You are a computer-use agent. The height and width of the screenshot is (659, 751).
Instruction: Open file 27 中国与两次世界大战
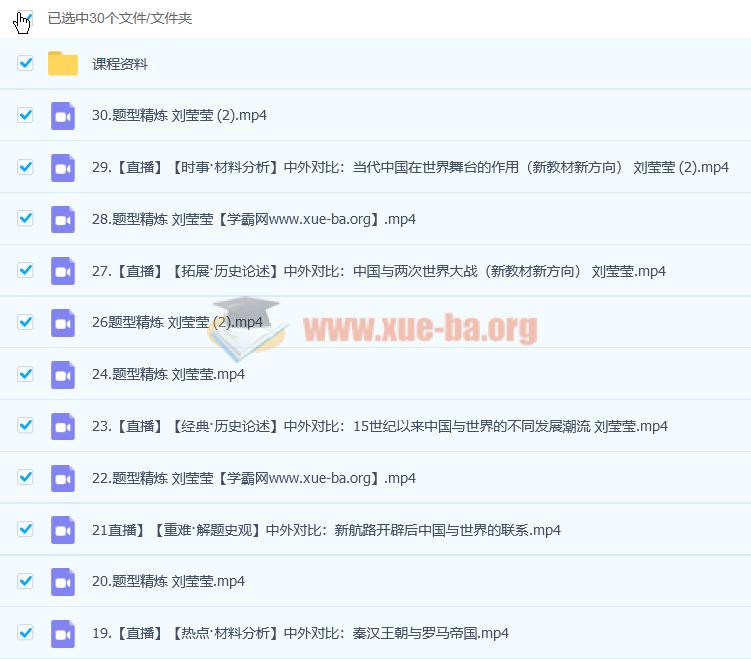click(x=378, y=271)
